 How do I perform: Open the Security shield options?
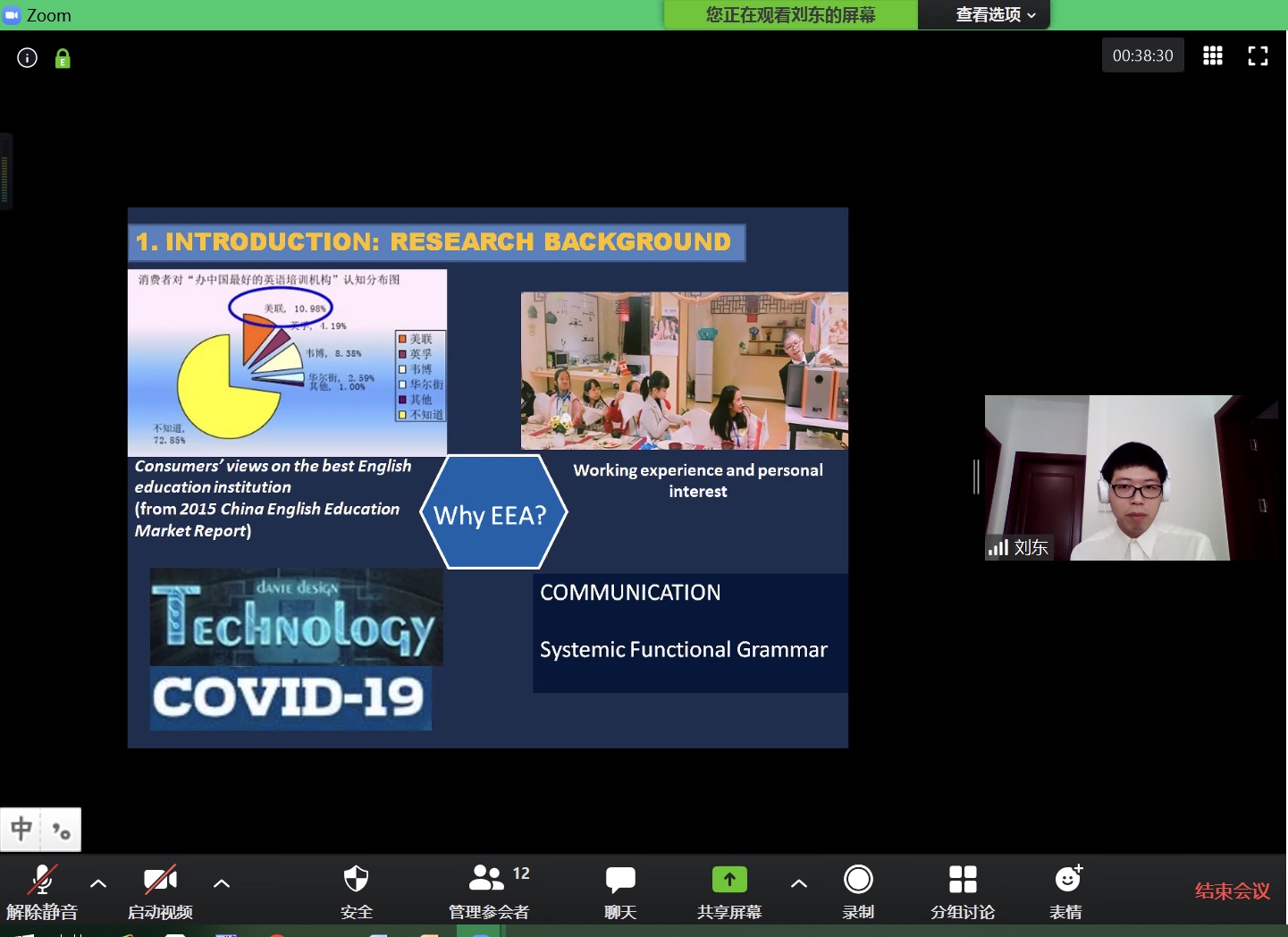tap(356, 889)
